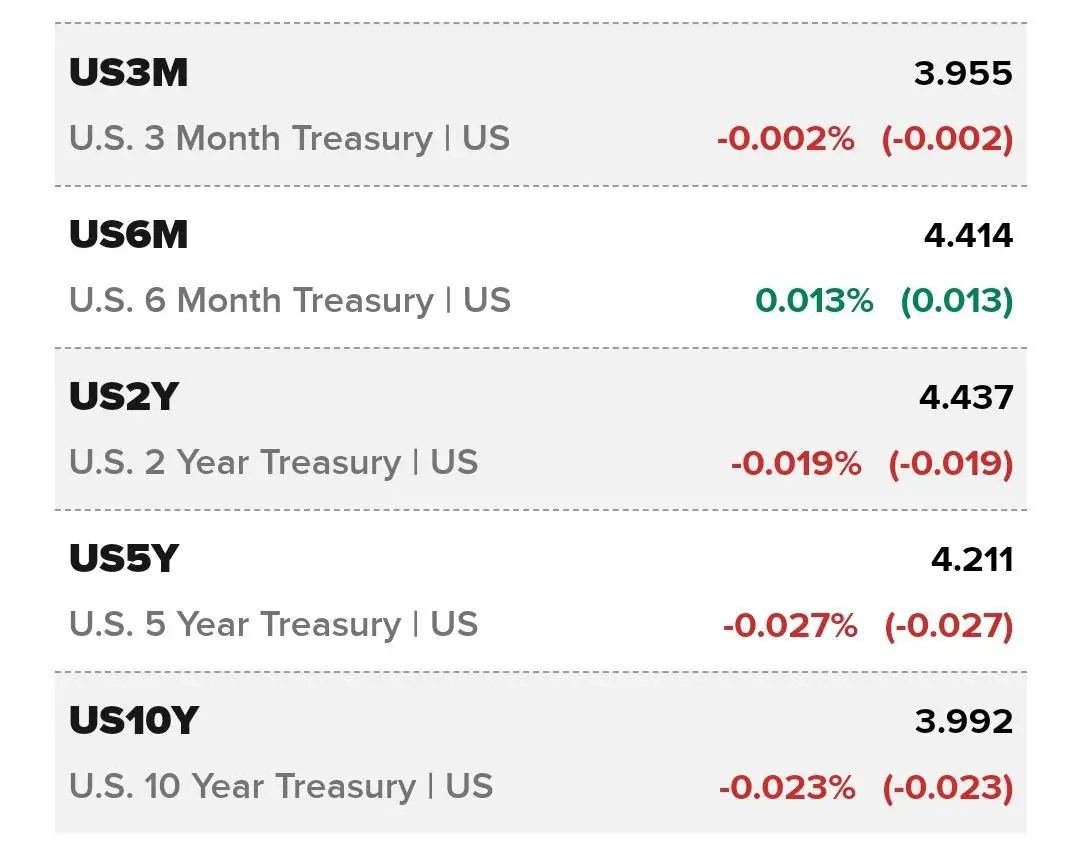
Task: Open the US3M ticker symbol
Action: (x=129, y=72)
